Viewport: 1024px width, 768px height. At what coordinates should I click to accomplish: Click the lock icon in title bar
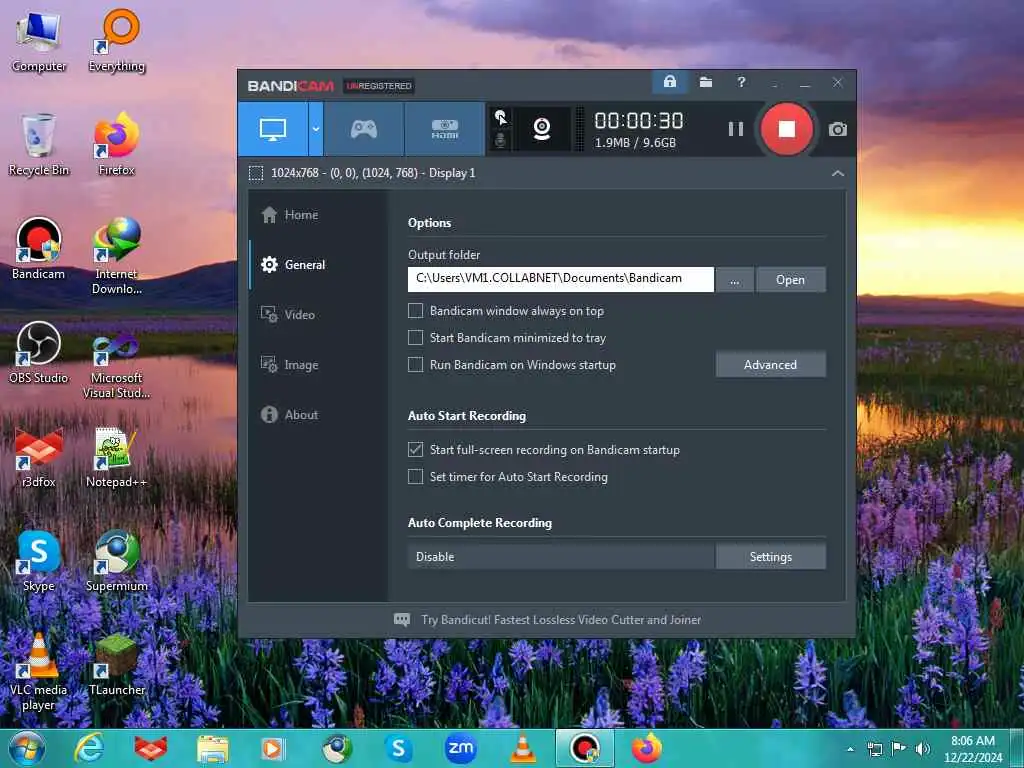pyautogui.click(x=669, y=82)
